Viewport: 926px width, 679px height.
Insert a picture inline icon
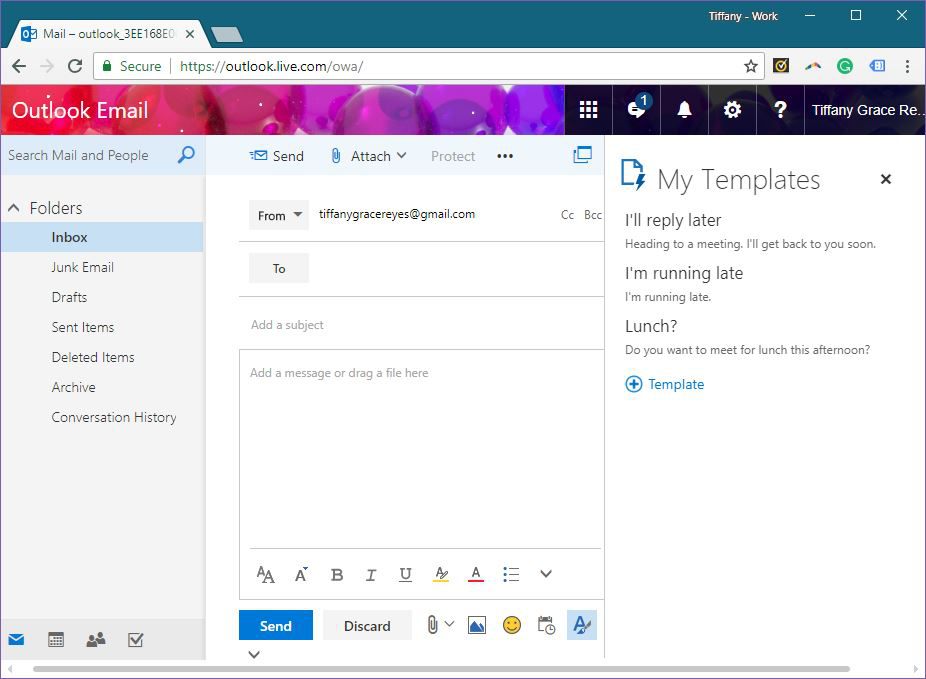tap(476, 626)
